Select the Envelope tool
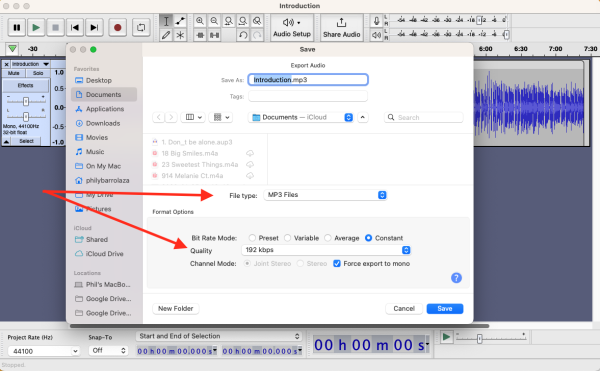Image resolution: width=600 pixels, height=371 pixels. [x=180, y=21]
